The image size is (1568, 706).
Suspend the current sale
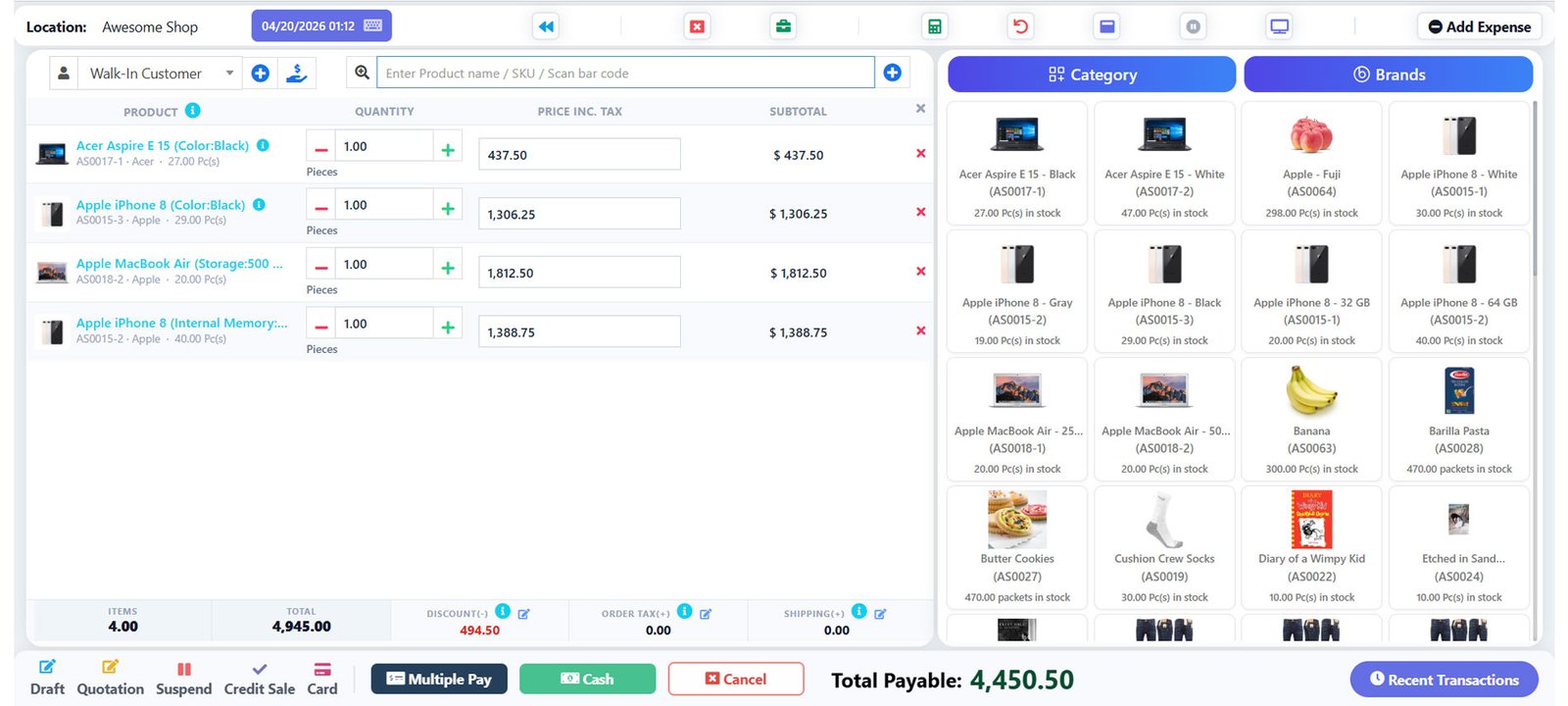183,679
